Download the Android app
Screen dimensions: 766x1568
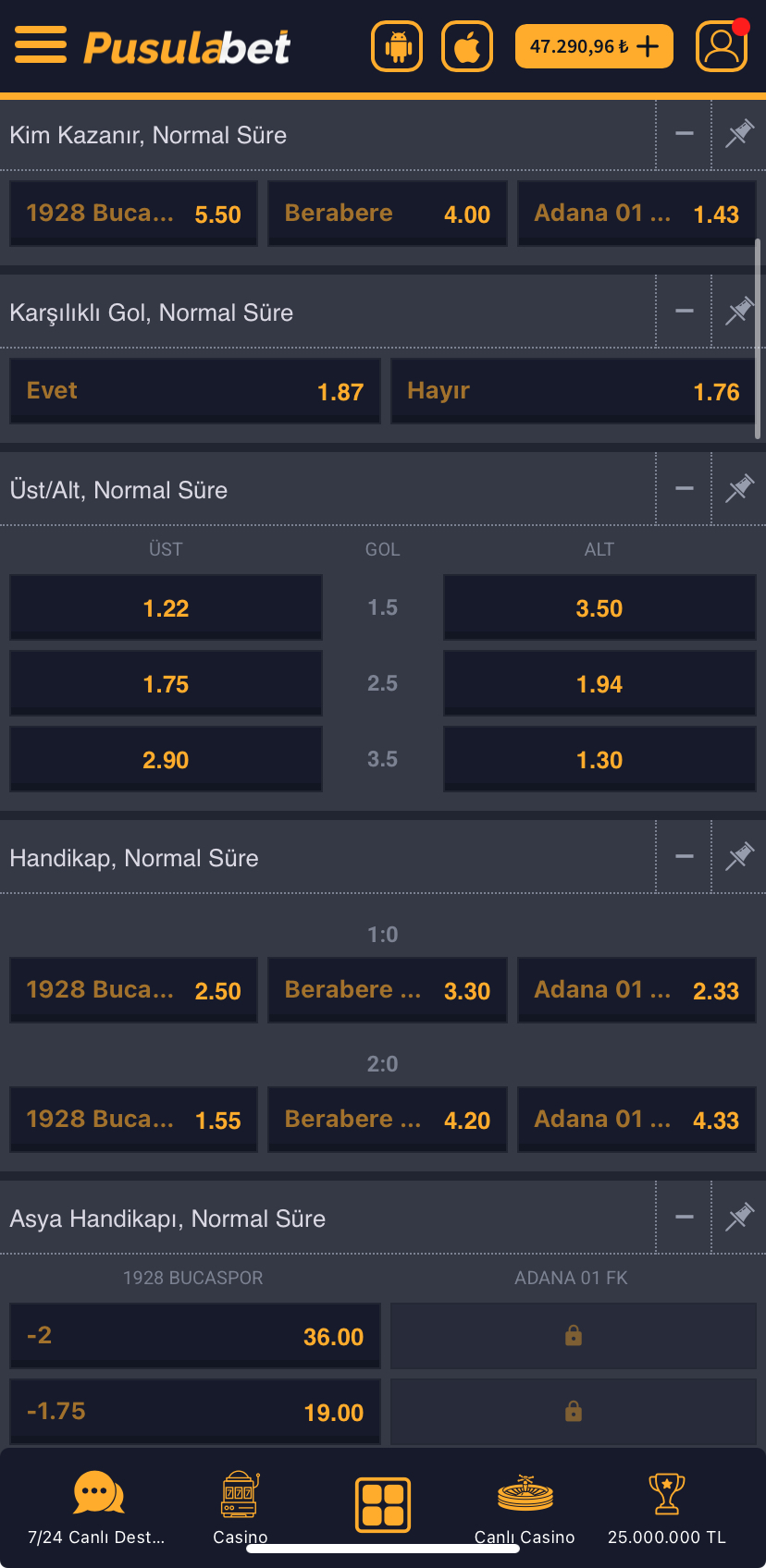397,46
